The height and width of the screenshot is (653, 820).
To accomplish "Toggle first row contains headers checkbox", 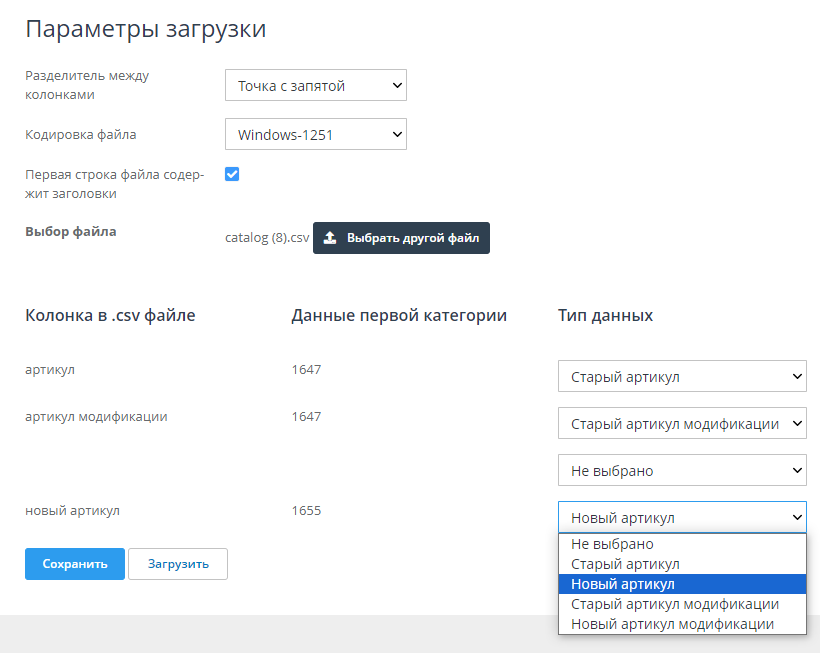I will pyautogui.click(x=232, y=174).
